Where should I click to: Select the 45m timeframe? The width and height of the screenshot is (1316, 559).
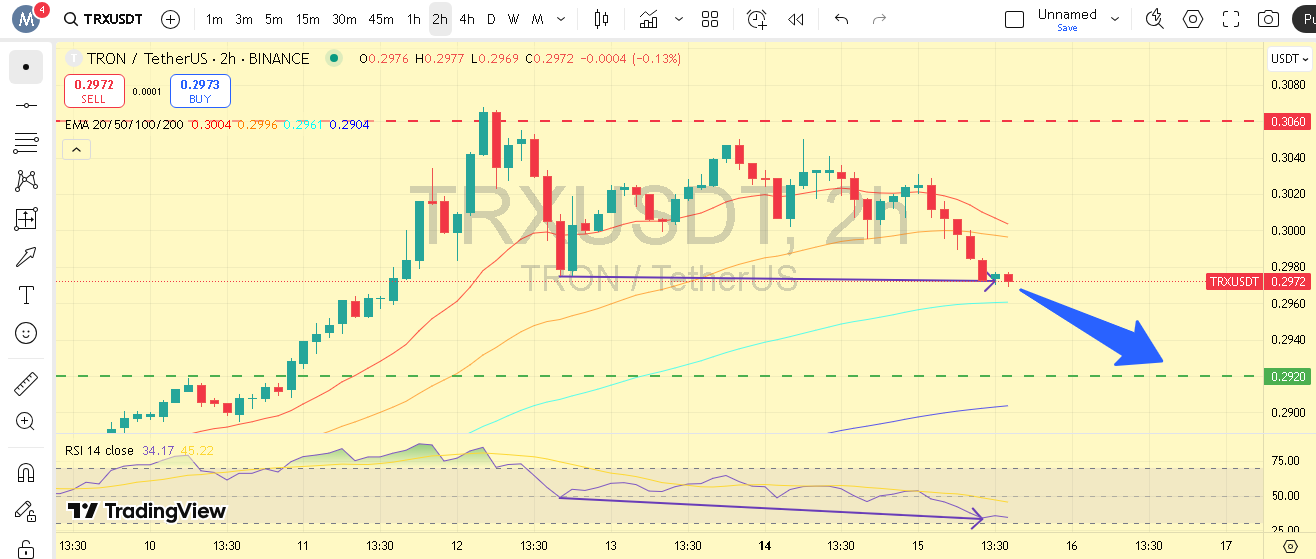[x=380, y=19]
